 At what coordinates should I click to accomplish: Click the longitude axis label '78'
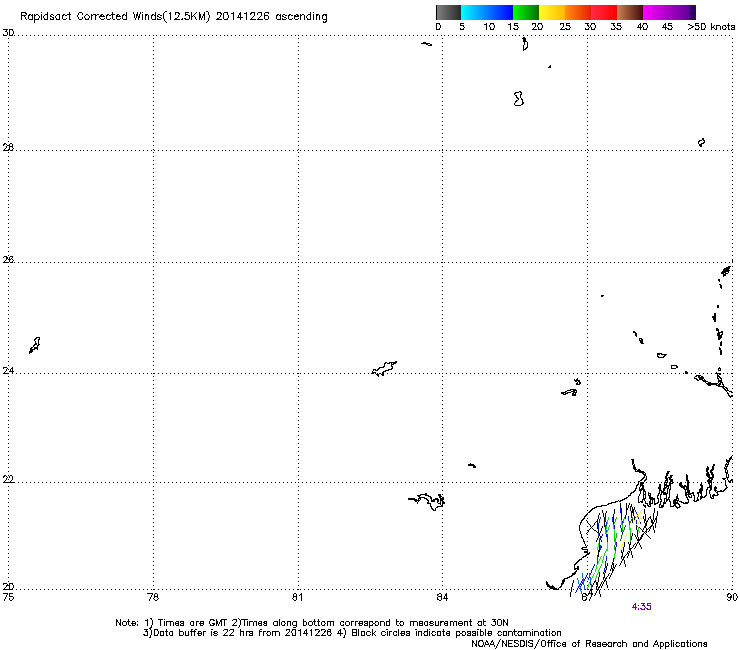tap(153, 597)
